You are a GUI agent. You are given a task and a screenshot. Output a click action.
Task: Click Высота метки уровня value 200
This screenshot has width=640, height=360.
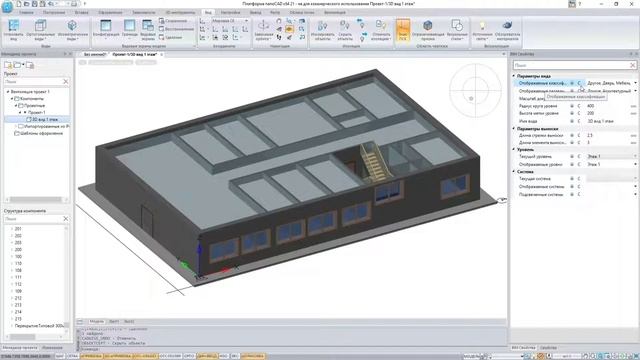point(590,113)
